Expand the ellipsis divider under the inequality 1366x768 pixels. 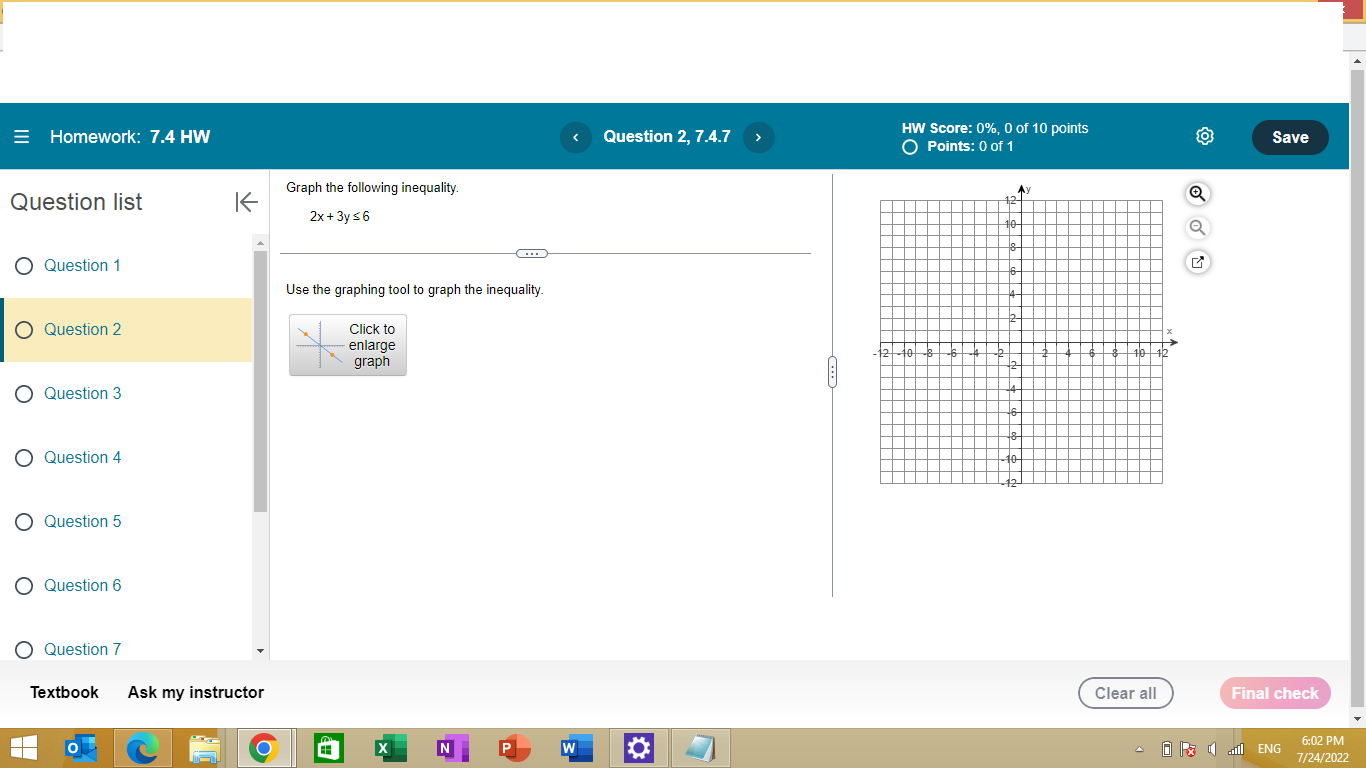tap(532, 253)
